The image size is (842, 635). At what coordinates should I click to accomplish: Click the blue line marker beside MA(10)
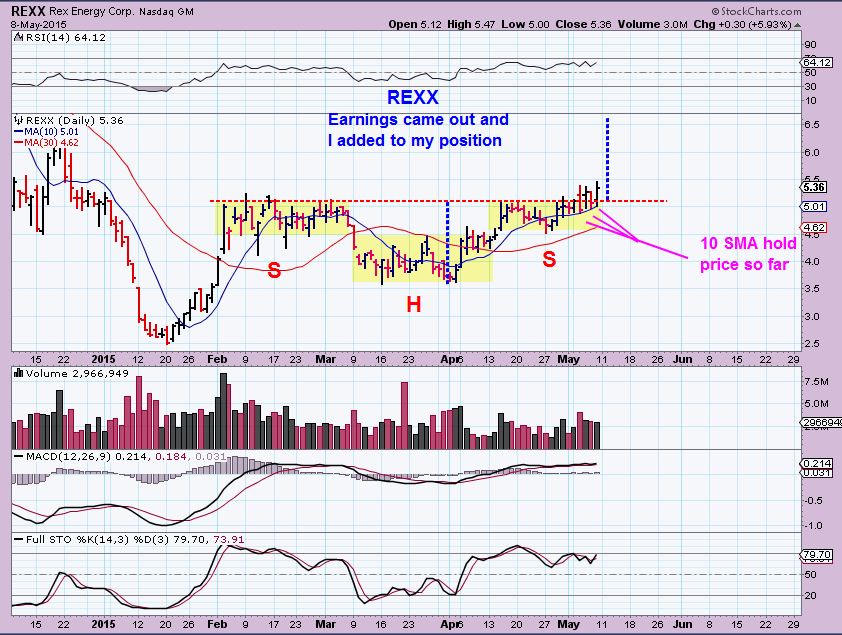pyautogui.click(x=18, y=132)
